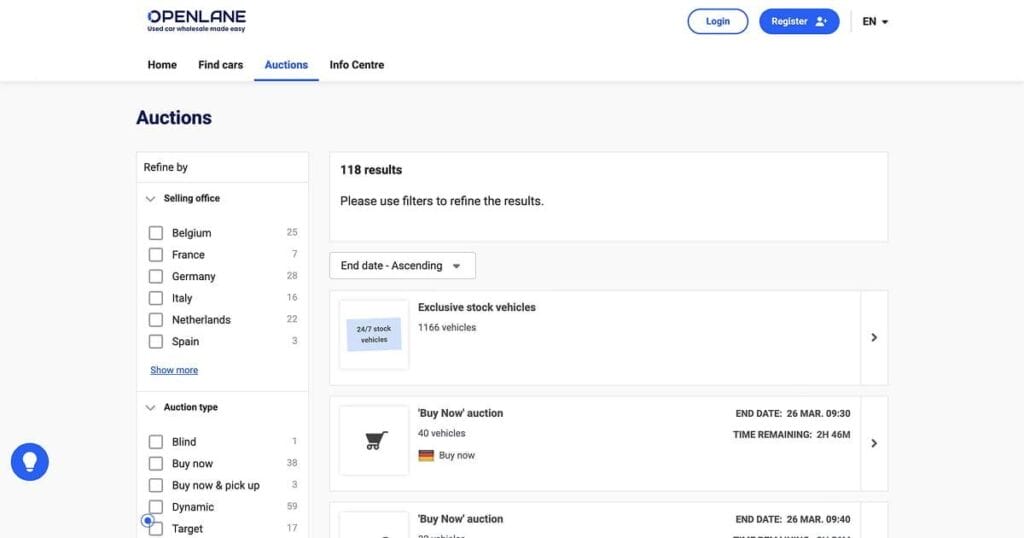Click the lightbulb help icon
1024x538 pixels.
(30, 462)
